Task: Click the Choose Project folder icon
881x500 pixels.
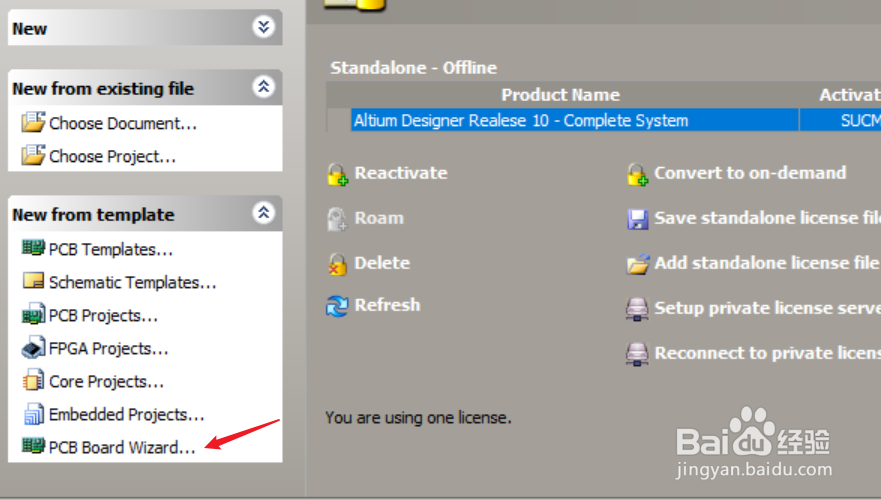Action: click(33, 155)
